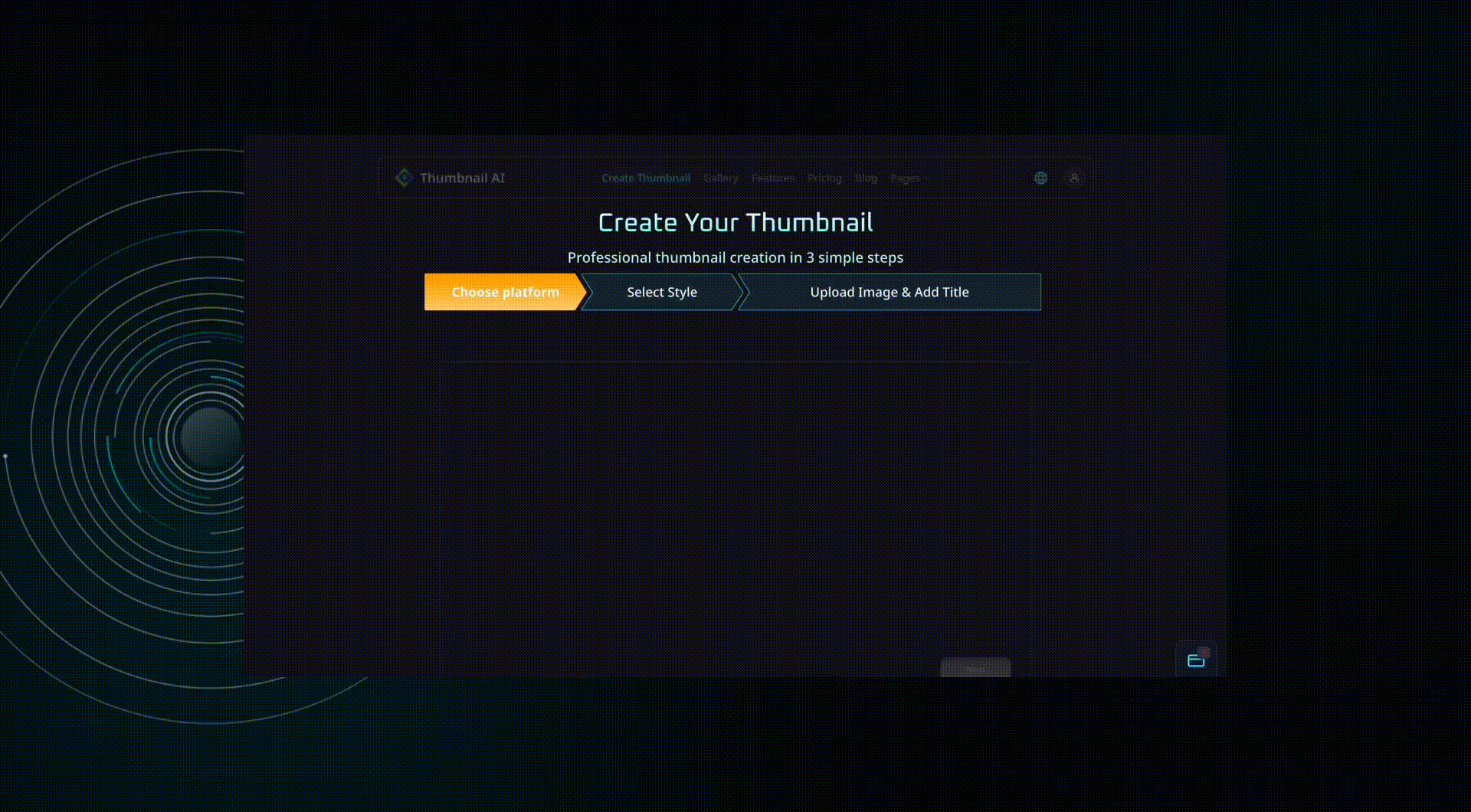Click the Thumbnail AI diamond logo icon
Image resolution: width=1471 pixels, height=812 pixels.
[x=404, y=178]
